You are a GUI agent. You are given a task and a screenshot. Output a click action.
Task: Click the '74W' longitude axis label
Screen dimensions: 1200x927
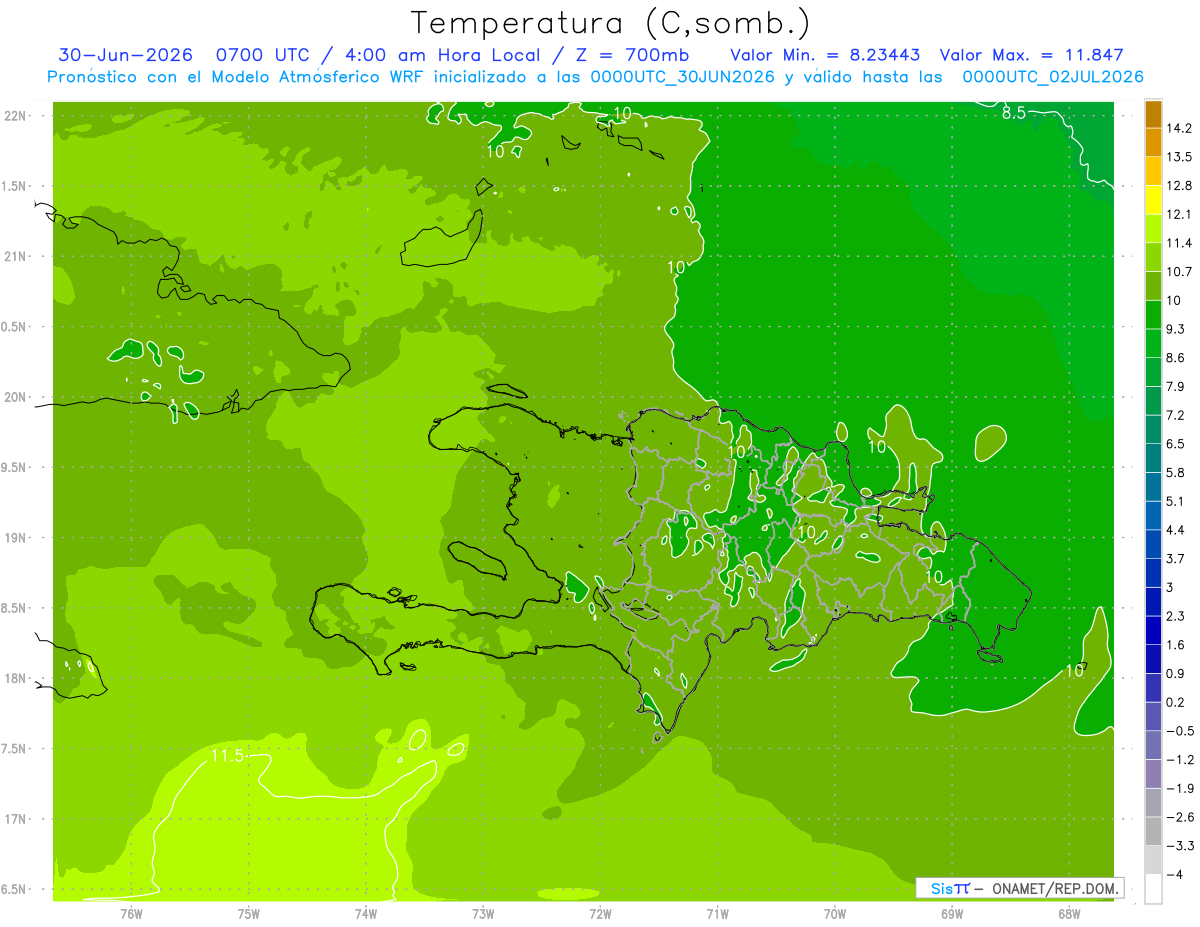(x=366, y=913)
